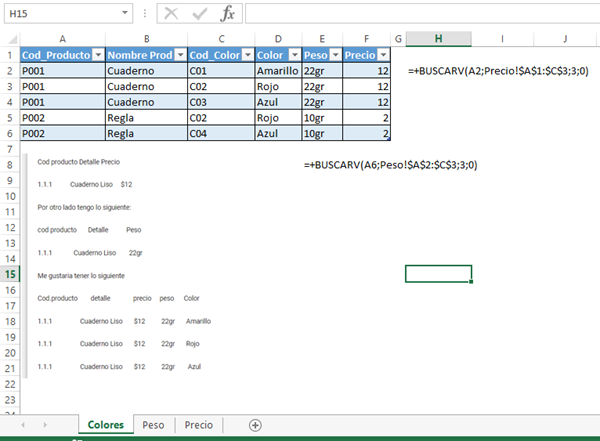This screenshot has height=441, width=600.
Task: Switch to the Colores sheet tab
Action: (106, 425)
